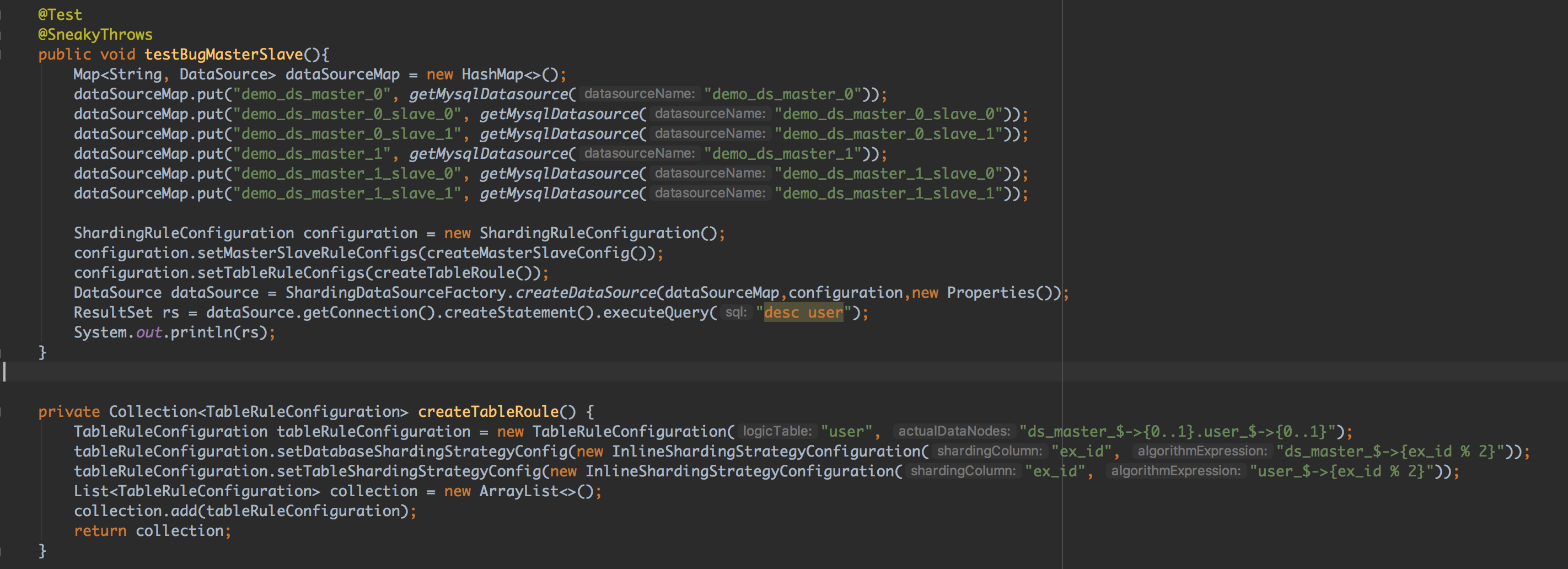The image size is (1568, 569).
Task: Click the put key string "demo_ds_master_1_slave_1"
Action: 347,194
